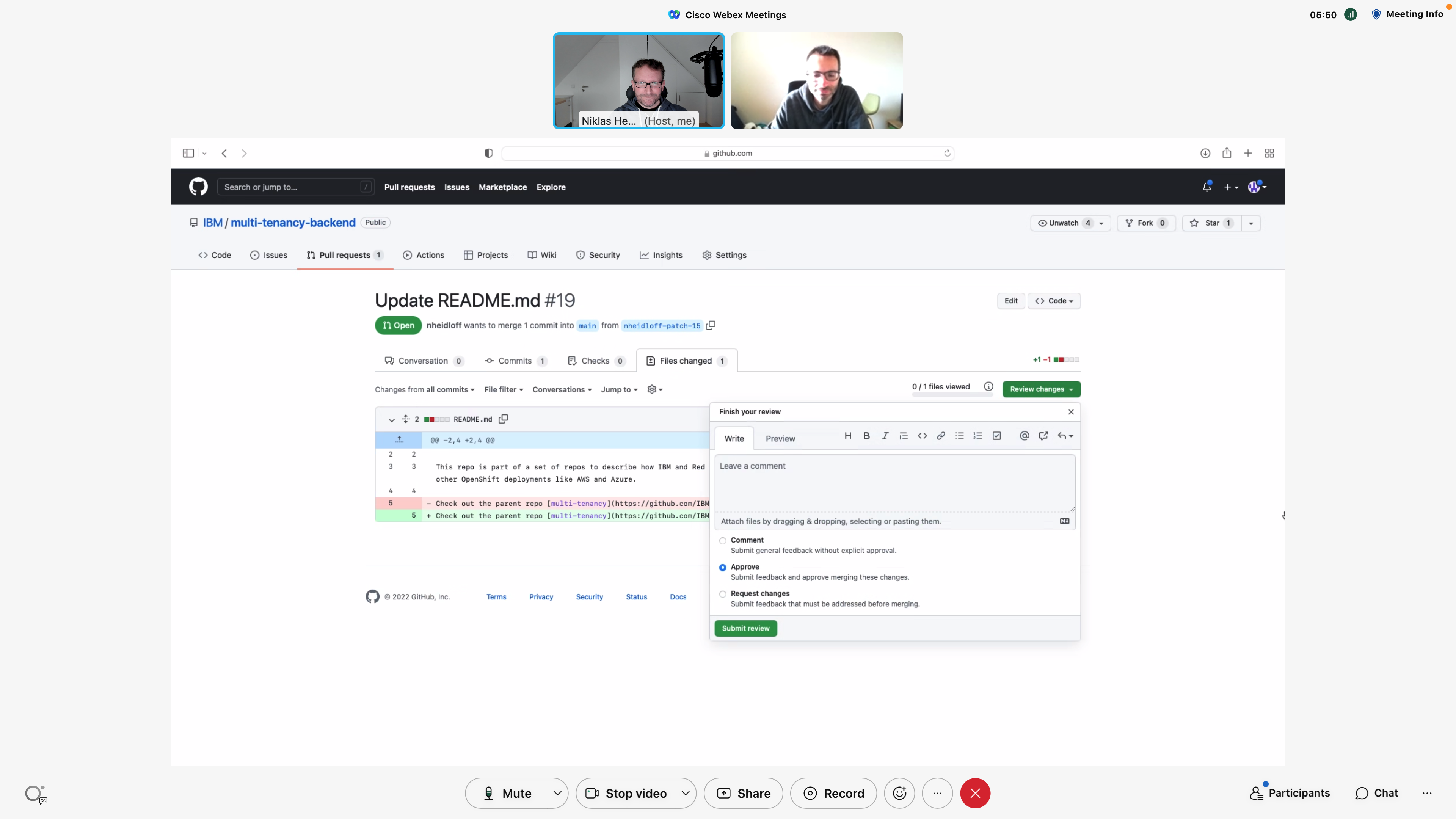Add a task list using checkbox icon
The height and width of the screenshot is (819, 1456).
(x=997, y=436)
